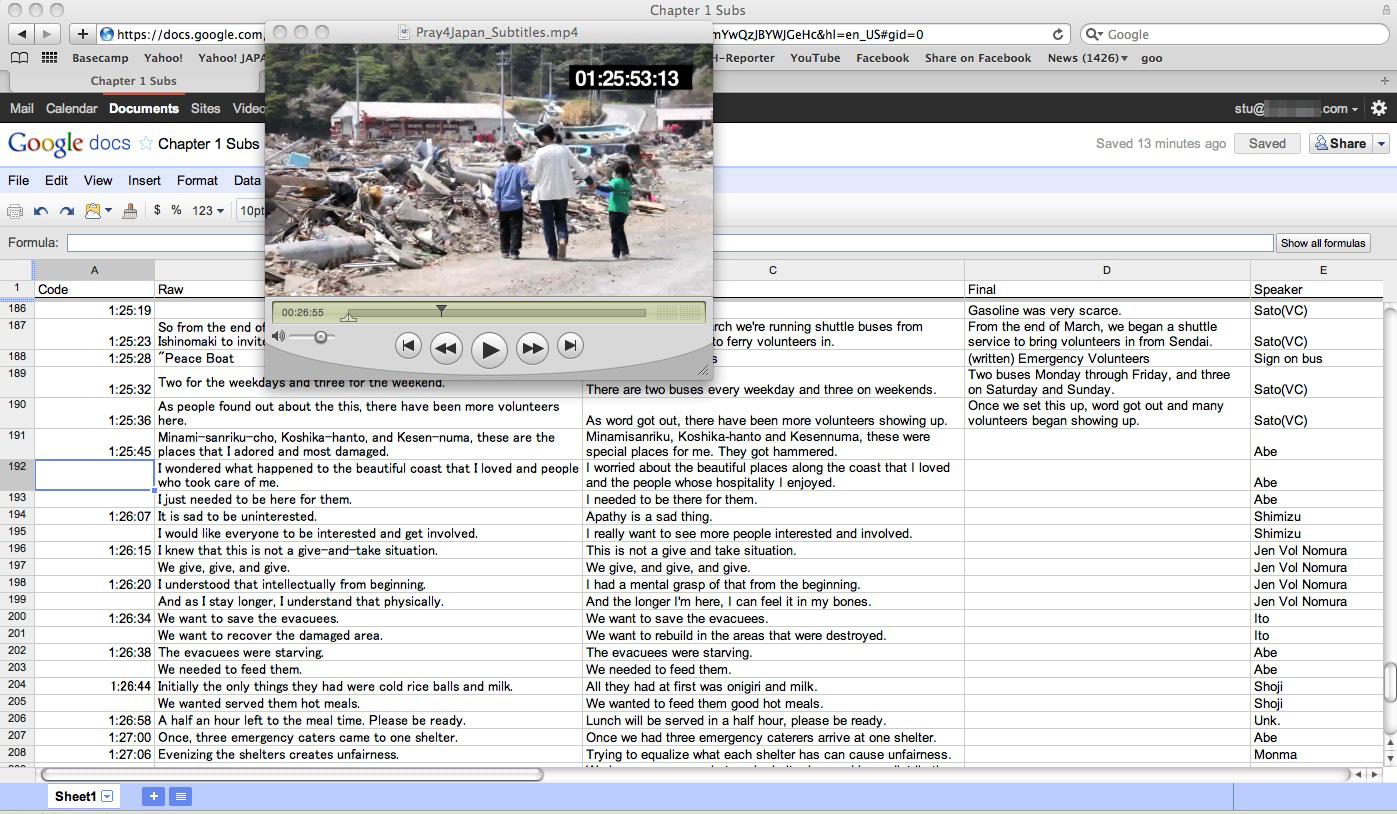The height and width of the screenshot is (814, 1397).
Task: Adjust the video player volume slider
Action: click(x=321, y=337)
